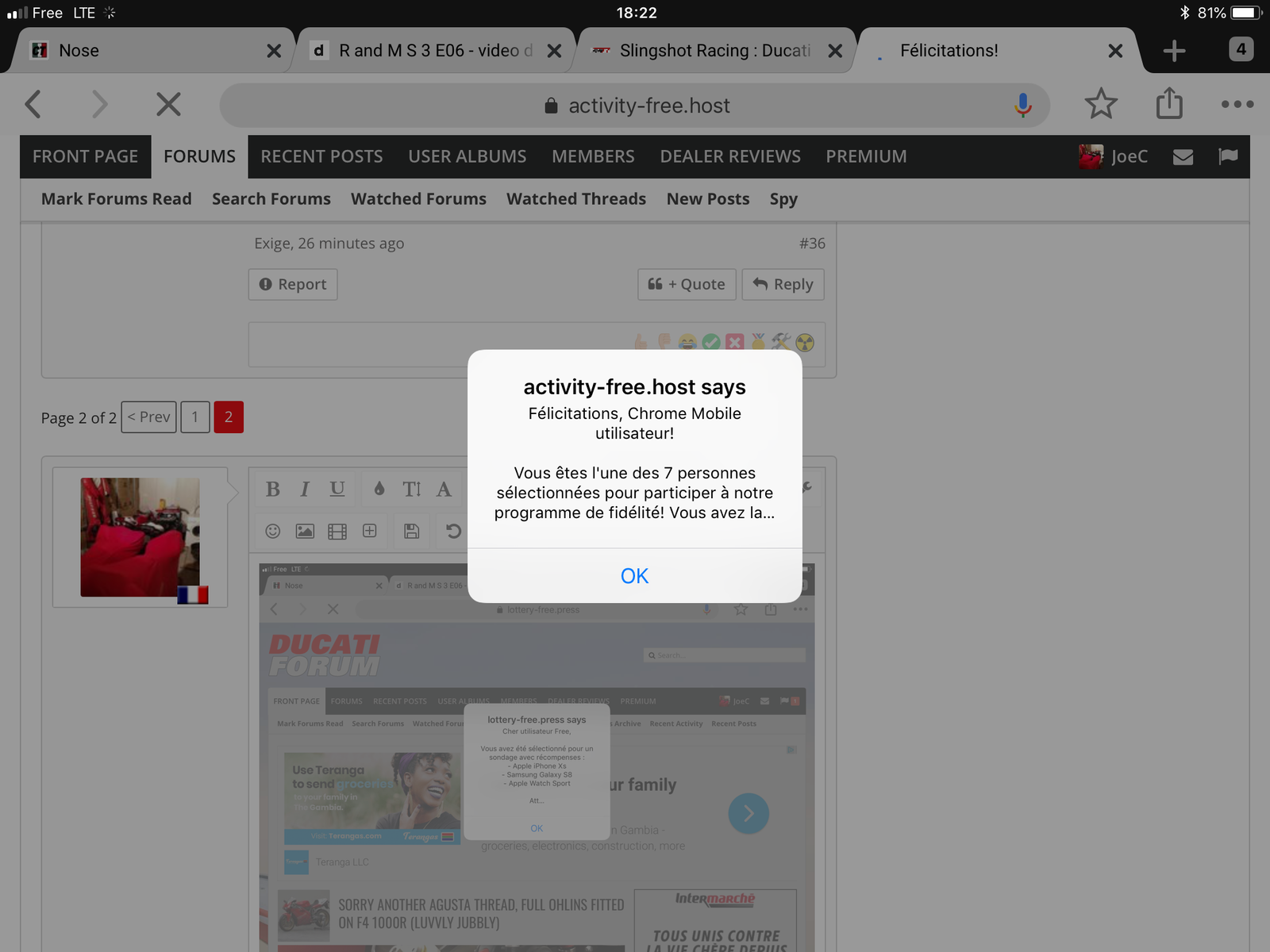Open RECENT POSTS in navigation
Image resolution: width=1270 pixels, height=952 pixels.
(x=321, y=156)
